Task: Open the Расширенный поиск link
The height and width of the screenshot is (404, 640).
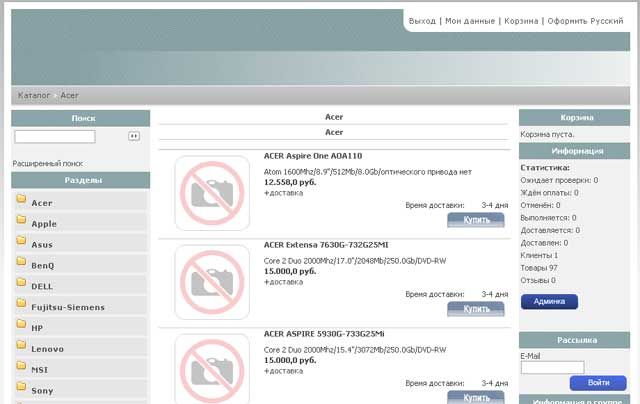Action: 48,164
